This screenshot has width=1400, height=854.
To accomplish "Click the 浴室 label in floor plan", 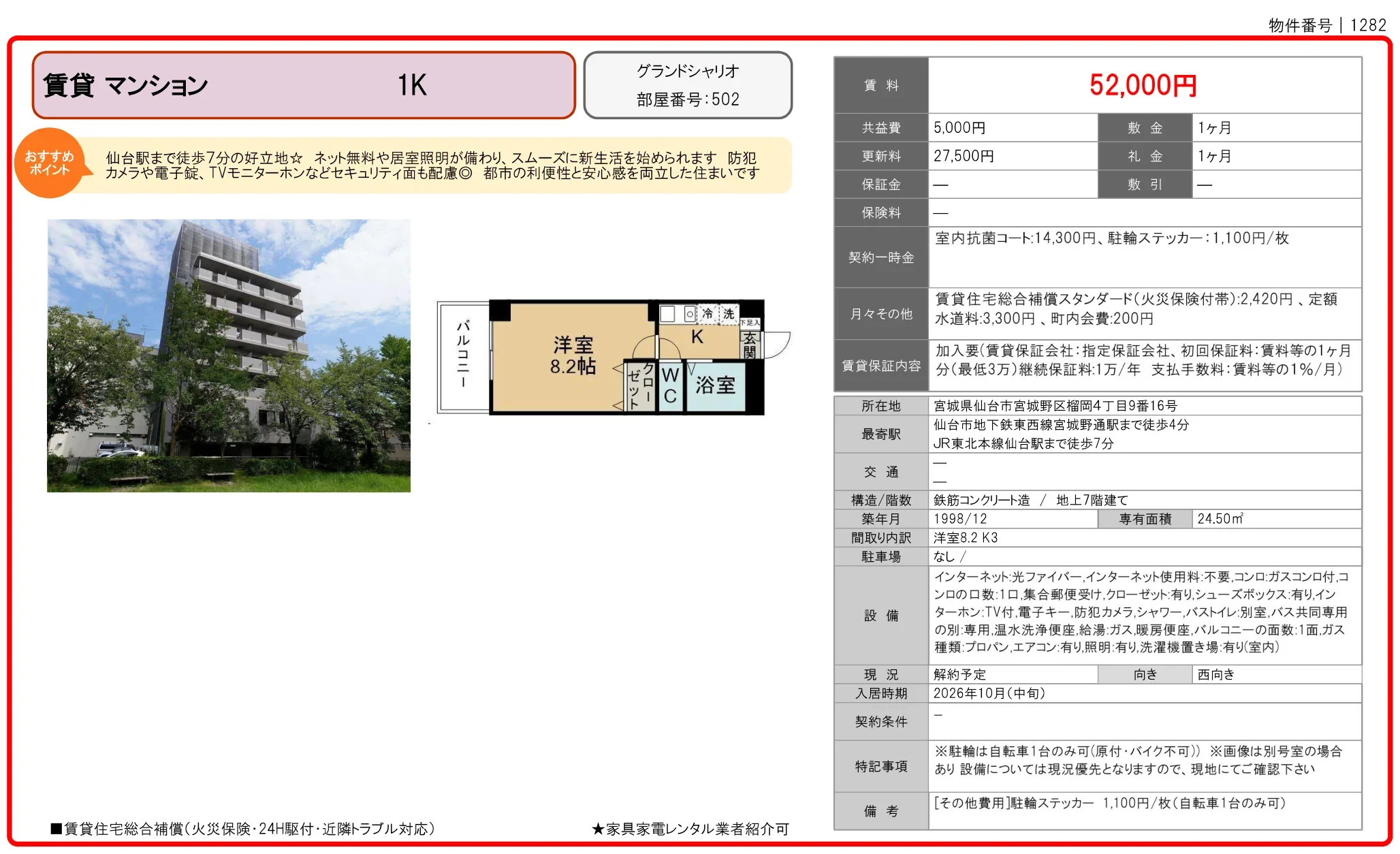I will (x=715, y=385).
